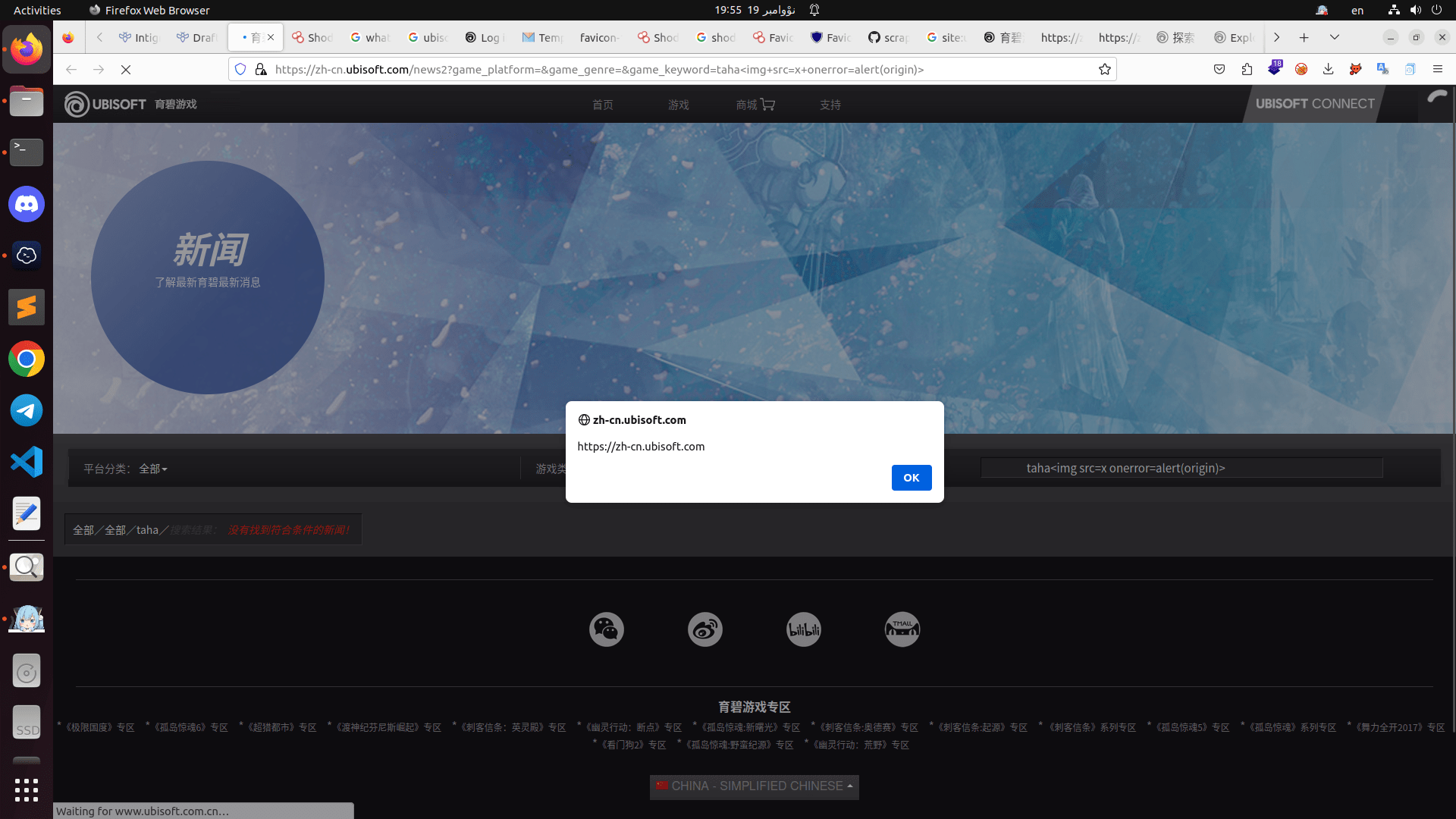Screen dimensions: 1456x819
Task: Open 游戏 games navigation link
Action: pyautogui.click(x=679, y=105)
